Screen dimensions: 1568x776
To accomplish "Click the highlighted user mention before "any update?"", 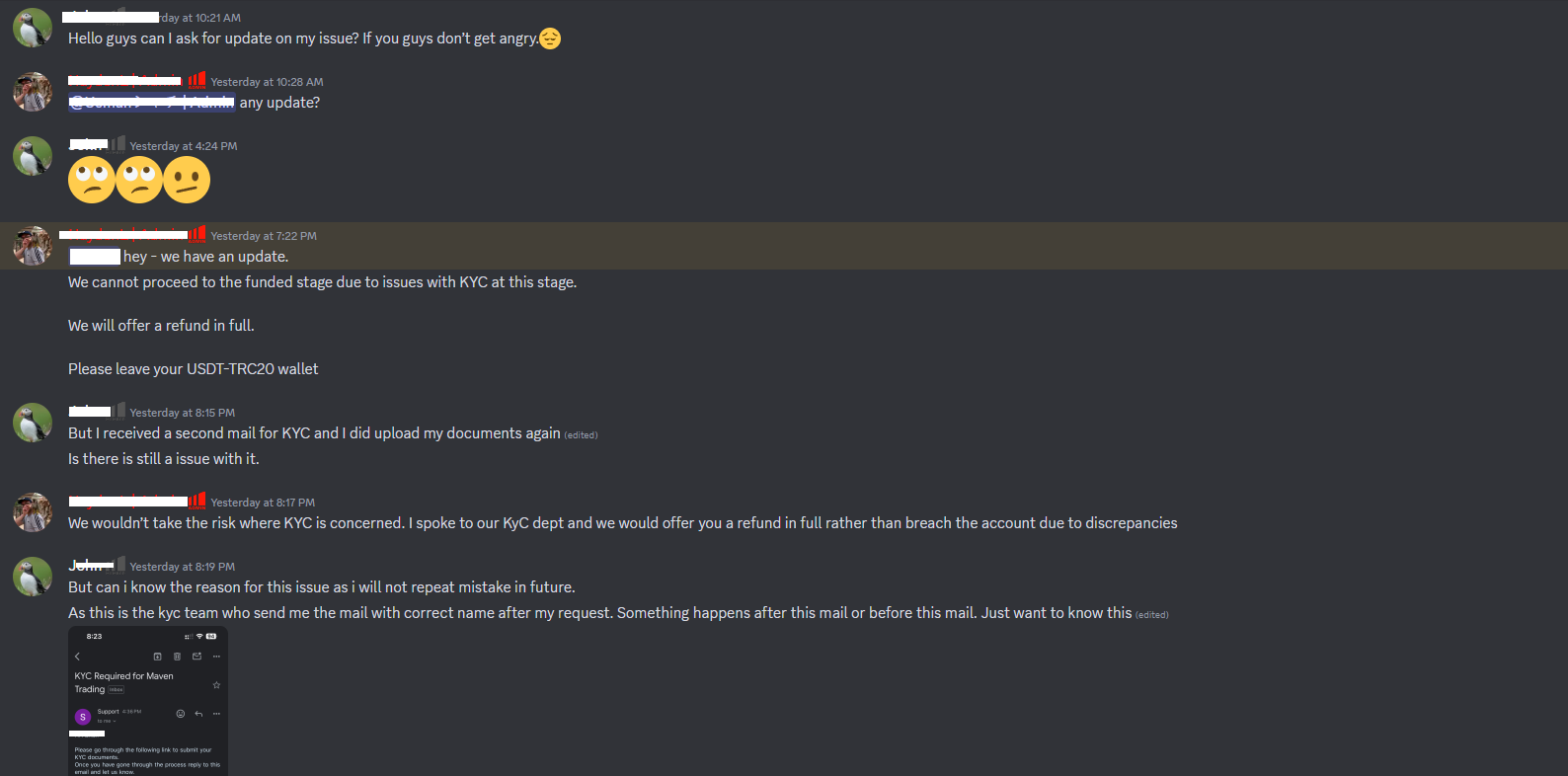I will (x=152, y=103).
